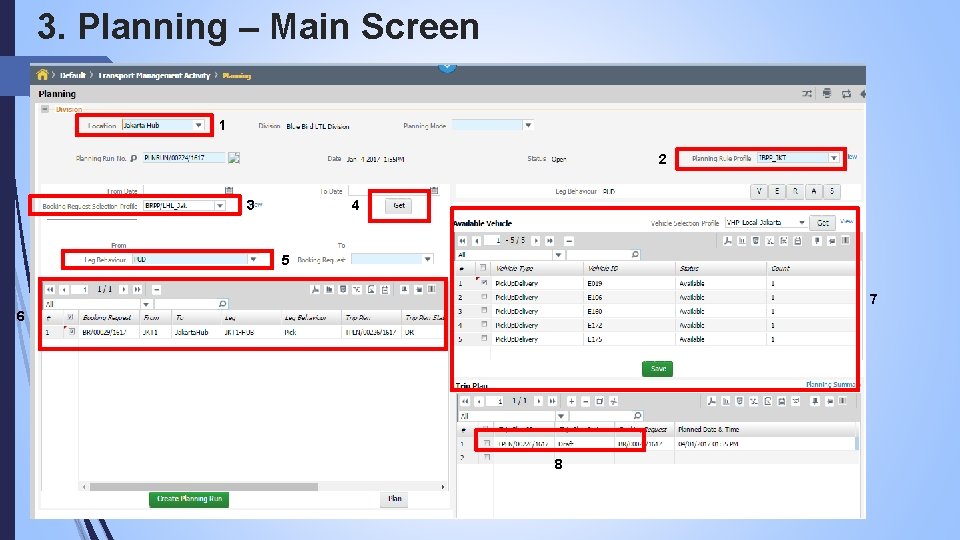Click the Planning Run No. input field
Image resolution: width=960 pixels, height=540 pixels.
tap(184, 157)
